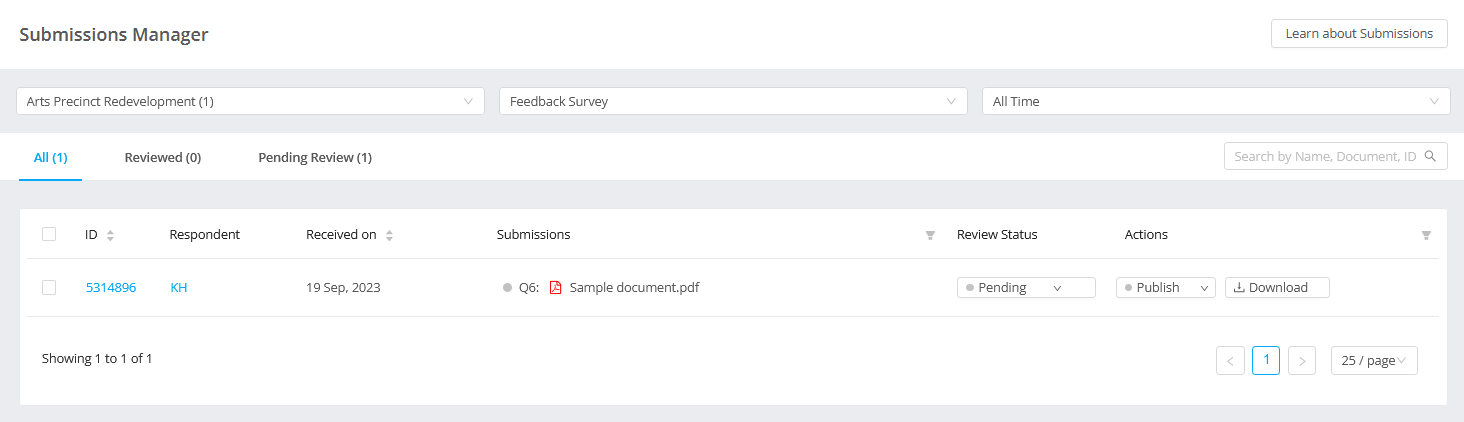The image size is (1464, 422).
Task: Switch to the Pending Review (1) tab
Action: (x=315, y=157)
